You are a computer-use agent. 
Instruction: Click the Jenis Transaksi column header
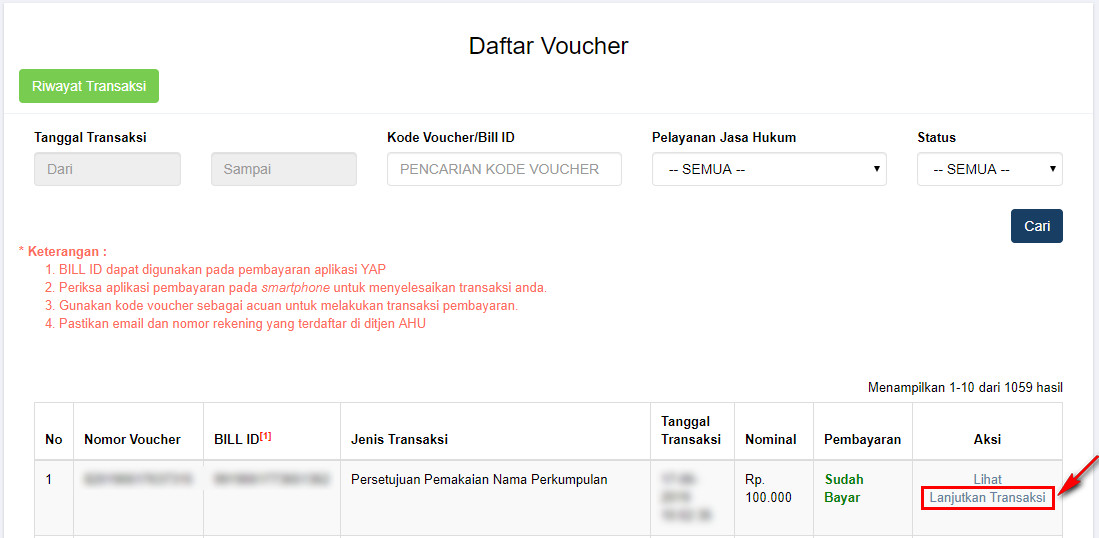click(400, 440)
